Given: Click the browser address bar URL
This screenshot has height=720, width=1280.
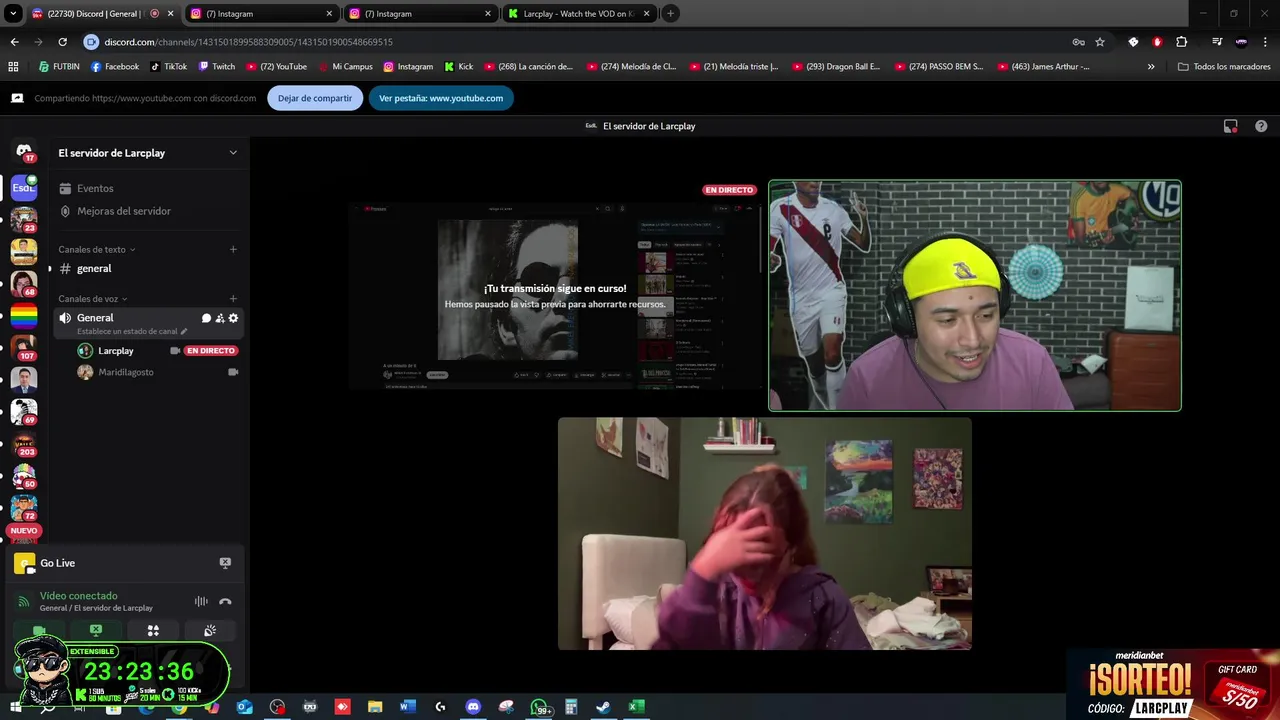Looking at the screenshot, I should (x=248, y=42).
